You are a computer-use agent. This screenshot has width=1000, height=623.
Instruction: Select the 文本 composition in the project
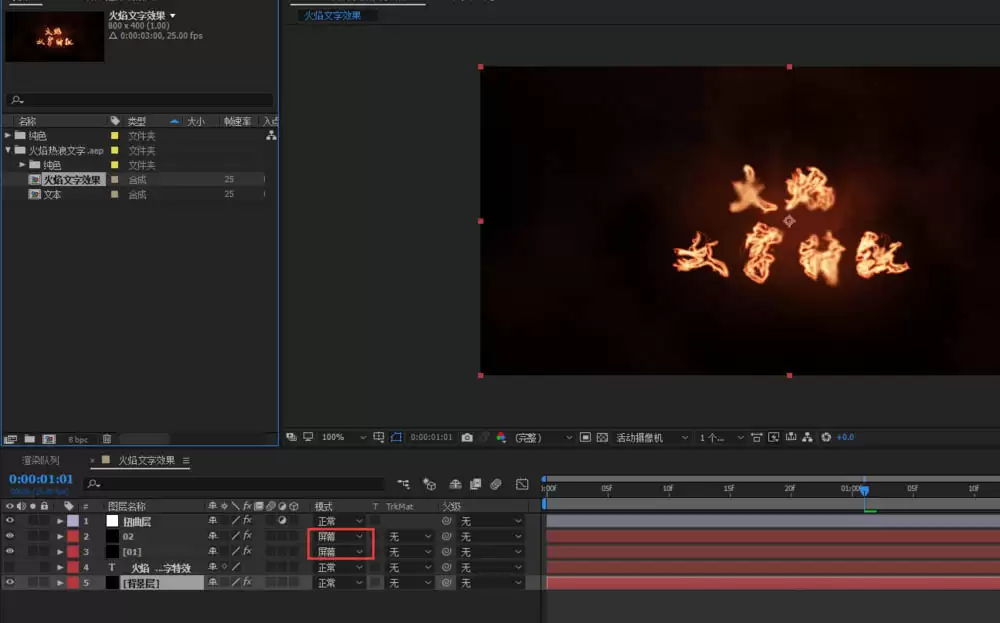point(52,194)
